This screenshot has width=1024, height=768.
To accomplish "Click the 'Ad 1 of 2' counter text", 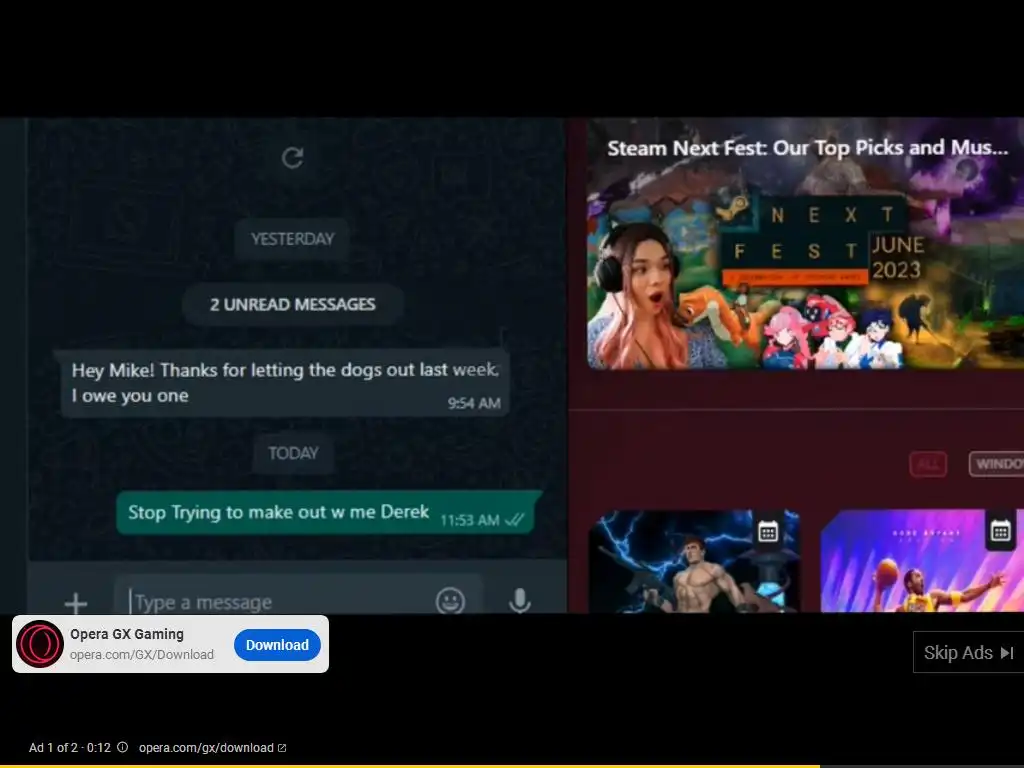I will click(x=53, y=748).
